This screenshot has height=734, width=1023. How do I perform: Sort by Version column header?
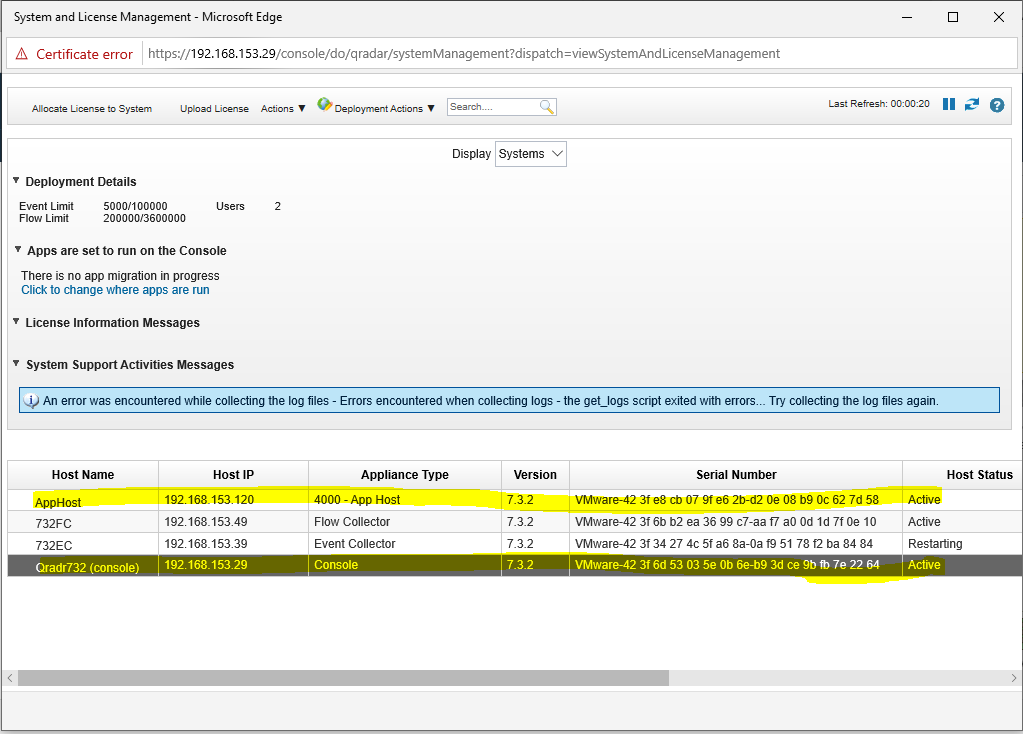click(x=536, y=475)
